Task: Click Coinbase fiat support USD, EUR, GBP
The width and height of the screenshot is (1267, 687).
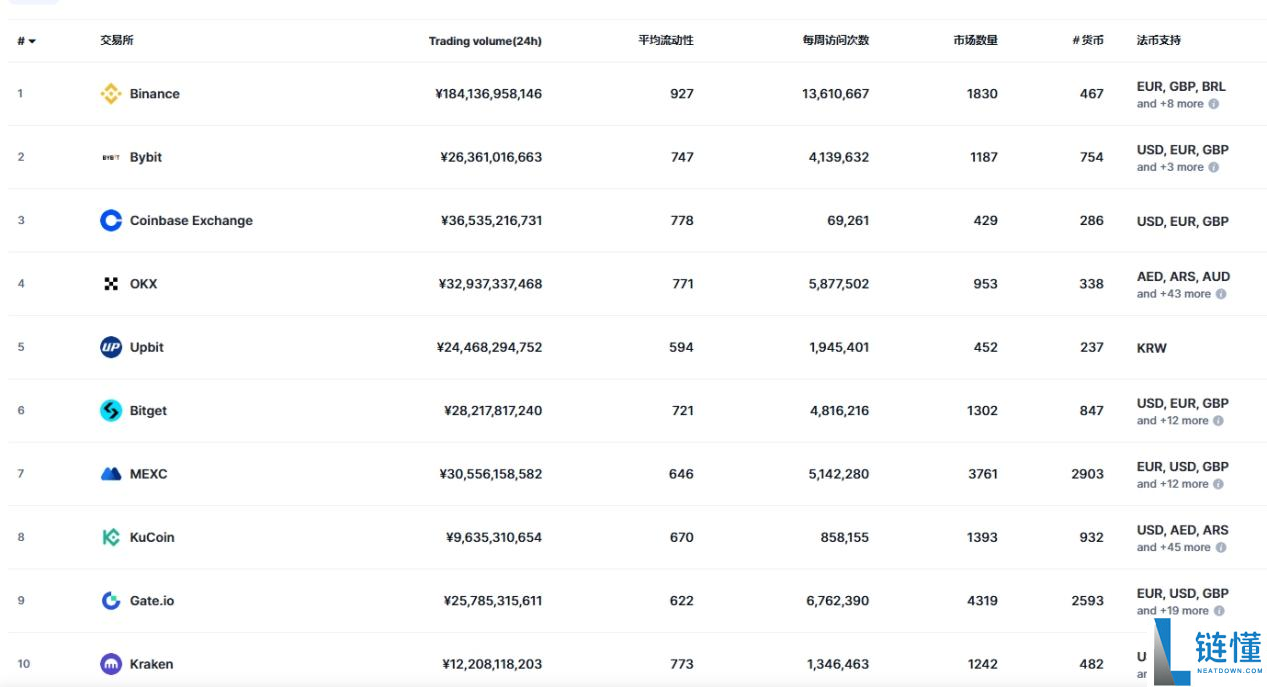Action: pyautogui.click(x=1183, y=221)
